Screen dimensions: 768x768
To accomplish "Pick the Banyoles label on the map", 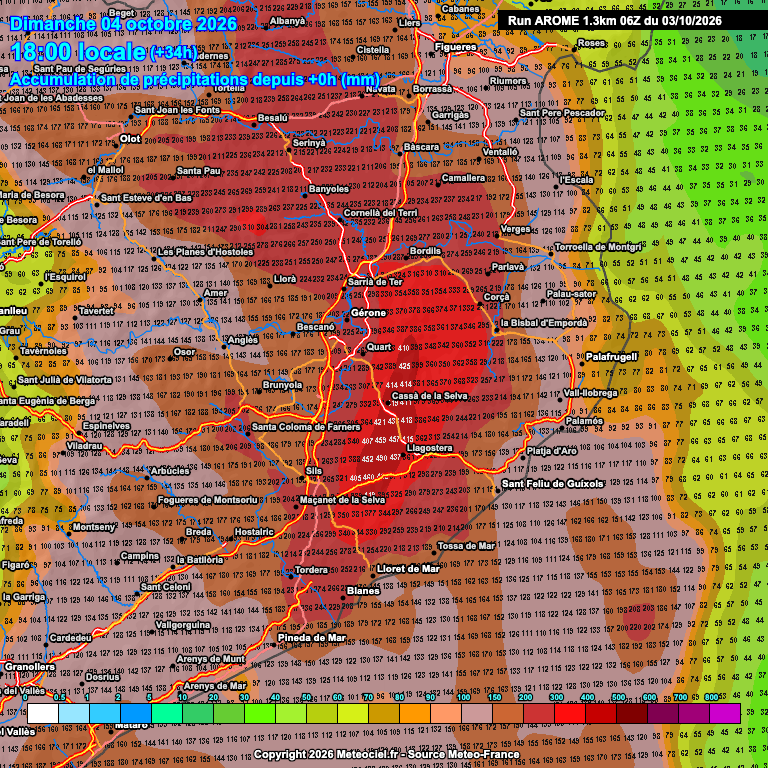I will (x=329, y=189).
